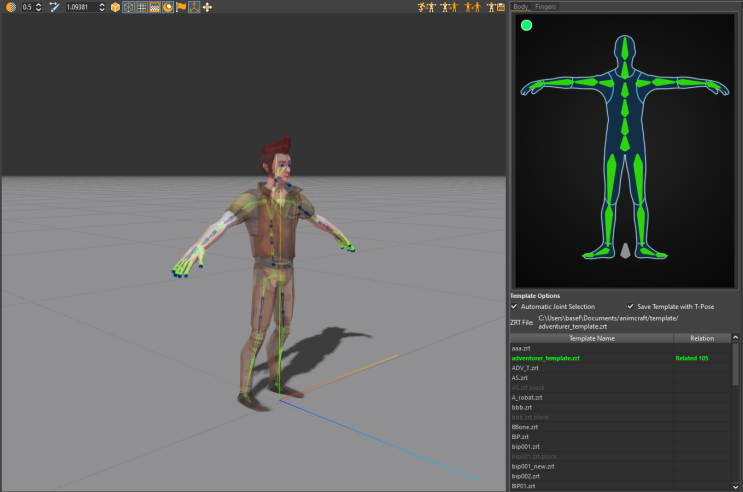743x492 pixels.
Task: Switch to the Fingers tab
Action: coord(546,6)
